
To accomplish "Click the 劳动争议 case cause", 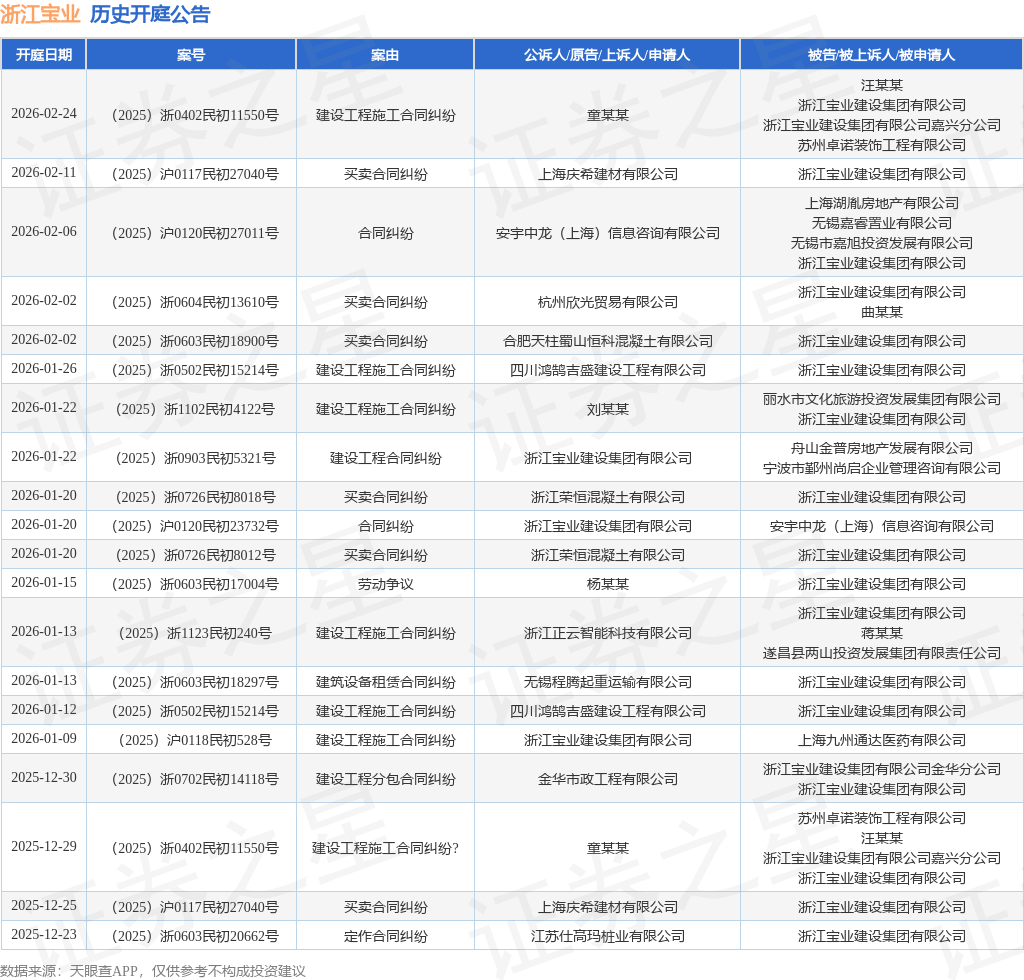I will coord(385,584).
